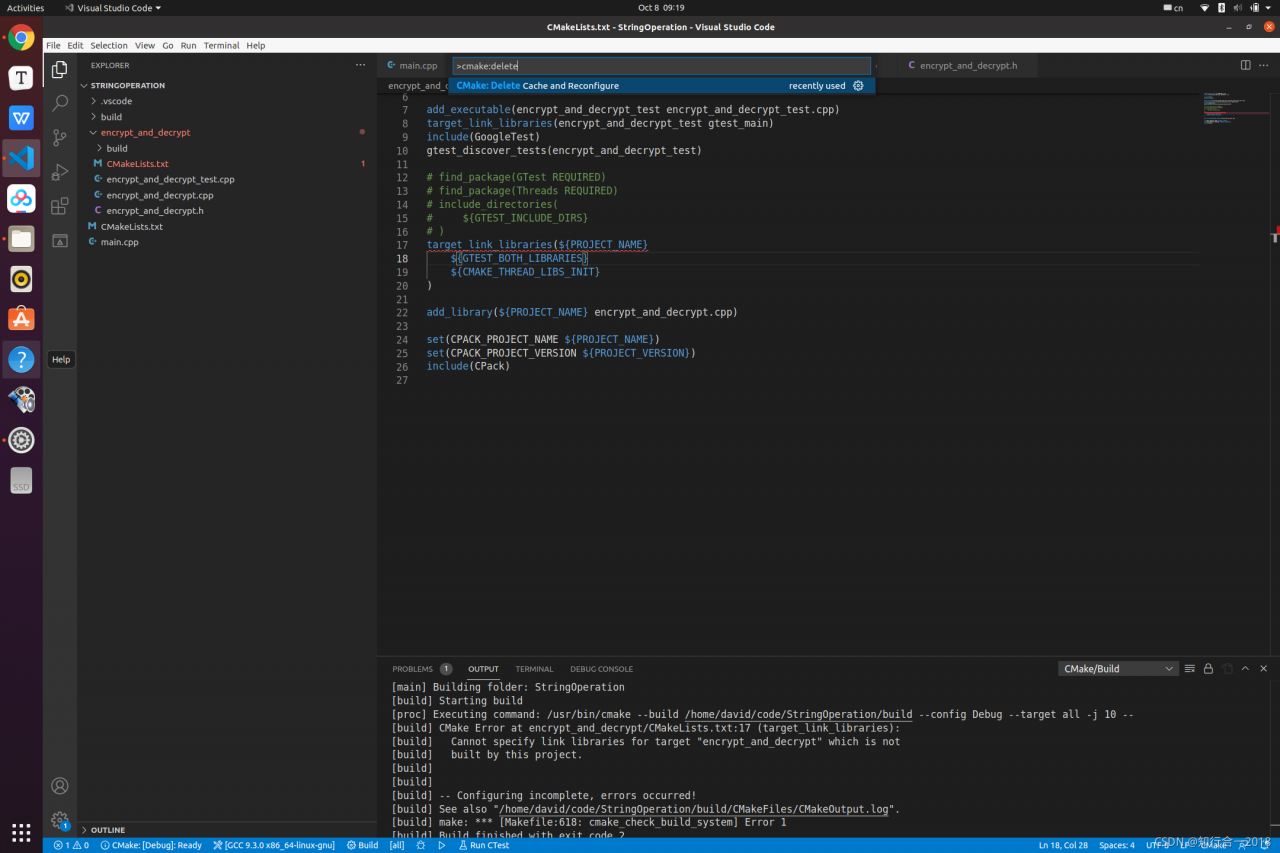Click the clock Oct 8 09:19 in top bar

coord(661,8)
